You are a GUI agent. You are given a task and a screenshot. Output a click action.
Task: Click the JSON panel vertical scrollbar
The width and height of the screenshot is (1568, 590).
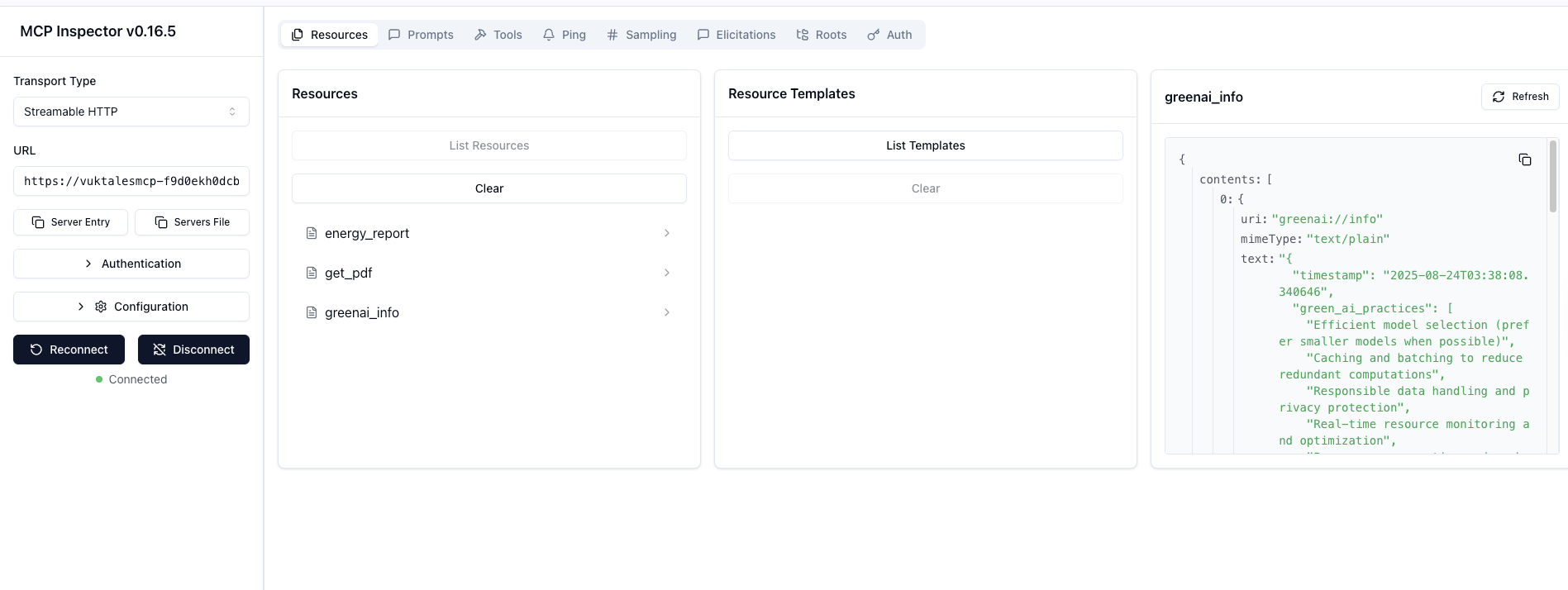point(1552,177)
